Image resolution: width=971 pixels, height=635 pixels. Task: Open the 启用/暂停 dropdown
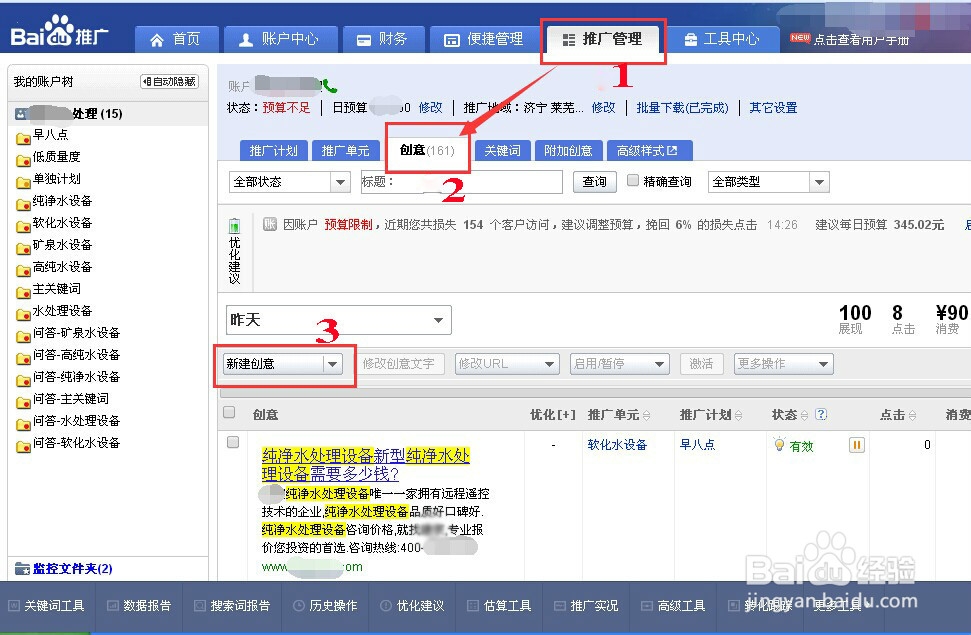(620, 364)
